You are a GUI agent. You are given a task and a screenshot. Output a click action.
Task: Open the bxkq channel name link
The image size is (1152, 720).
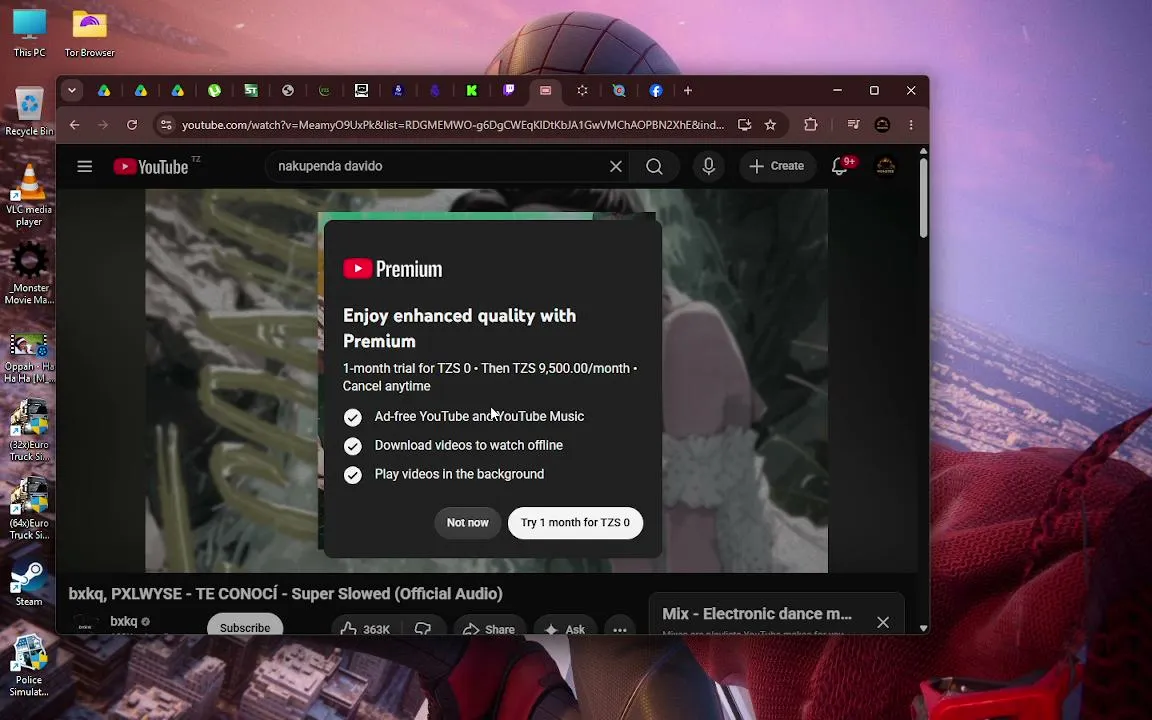tap(123, 622)
